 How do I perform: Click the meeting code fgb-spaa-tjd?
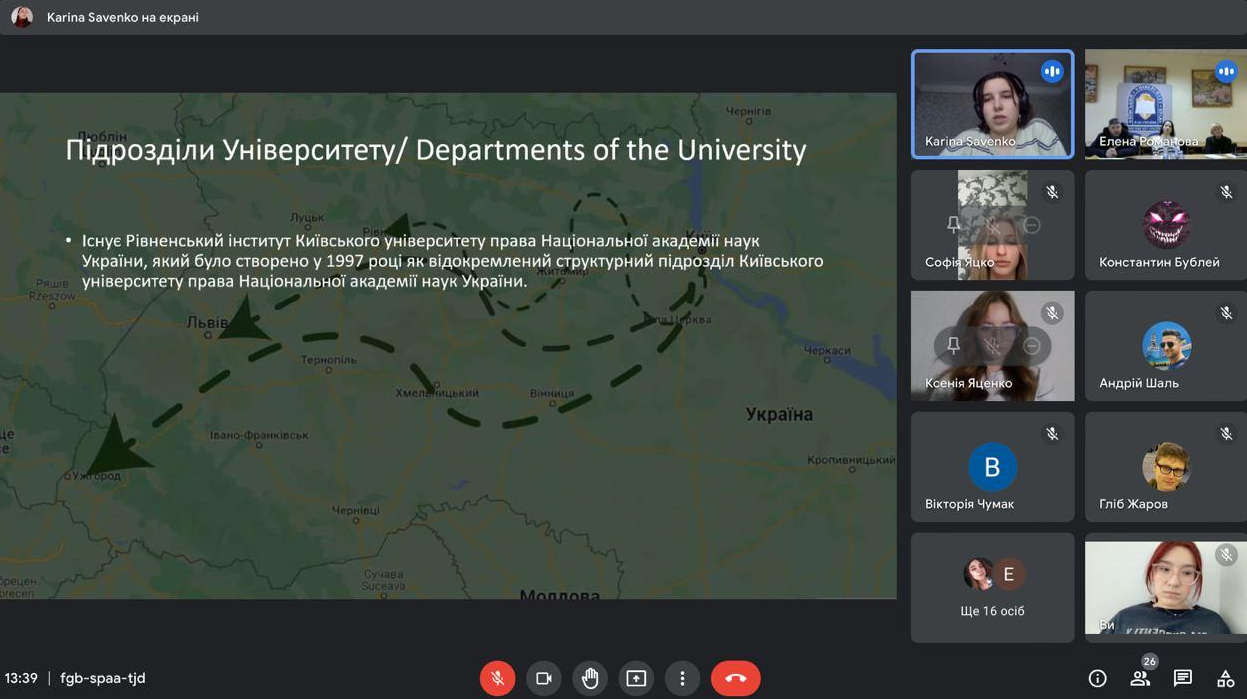tap(103, 678)
